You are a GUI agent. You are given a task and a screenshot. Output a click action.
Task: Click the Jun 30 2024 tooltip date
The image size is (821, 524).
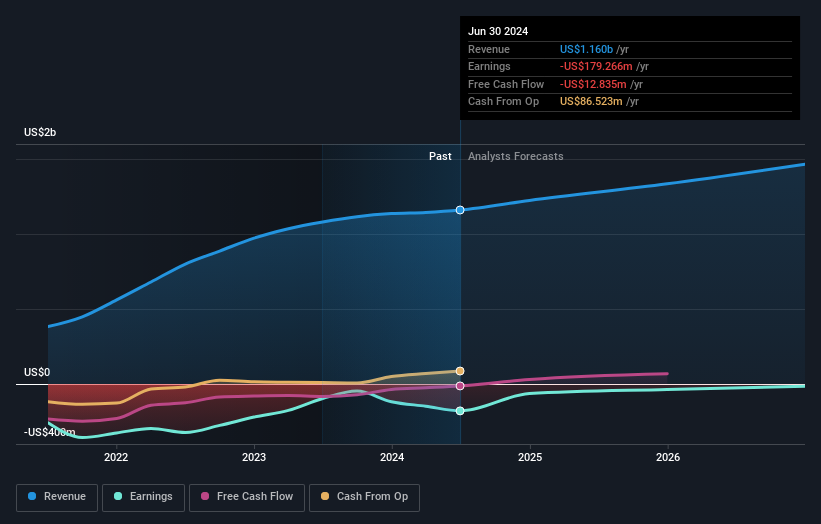pyautogui.click(x=498, y=31)
